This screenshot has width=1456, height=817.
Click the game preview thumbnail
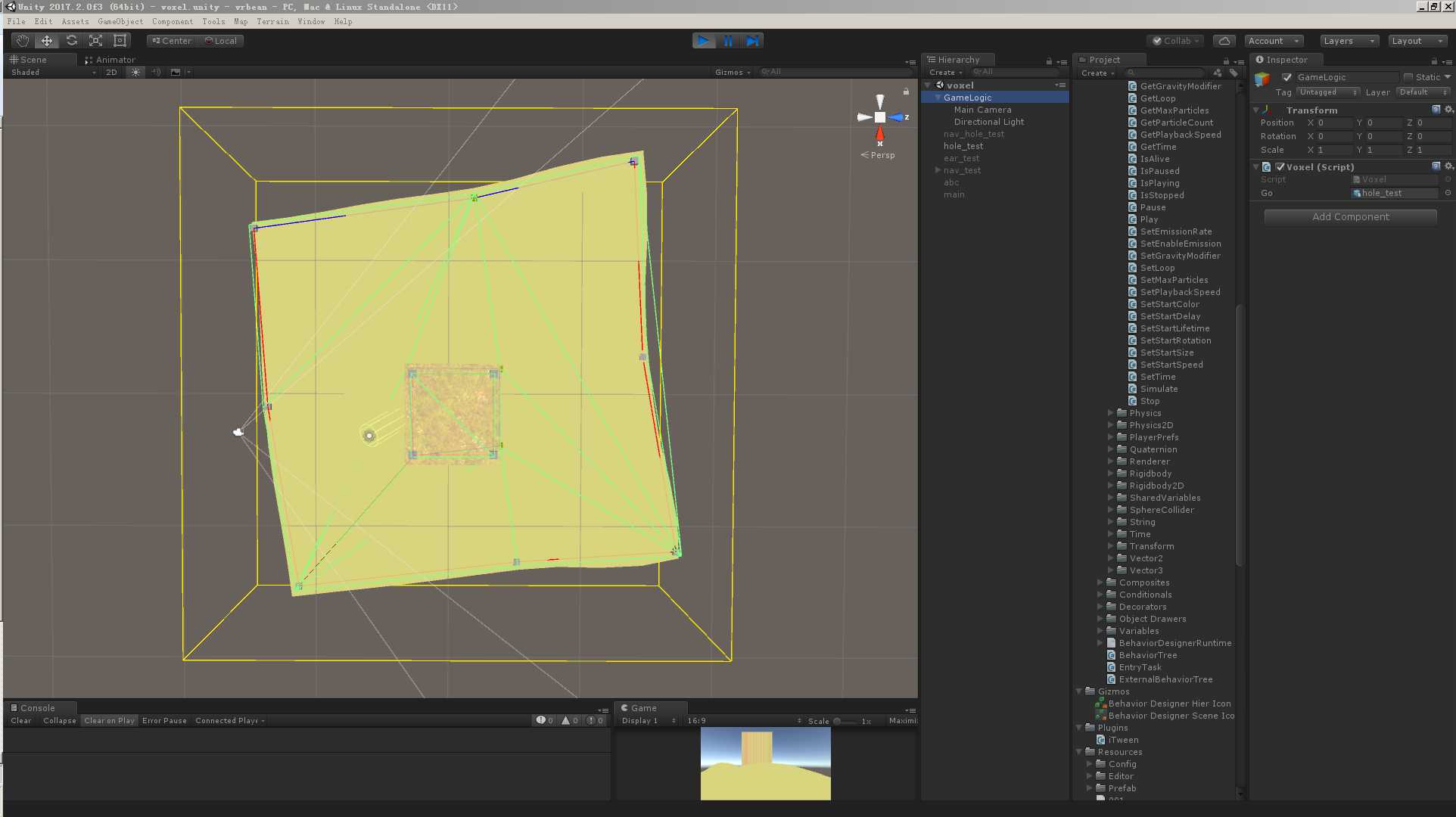[765, 764]
